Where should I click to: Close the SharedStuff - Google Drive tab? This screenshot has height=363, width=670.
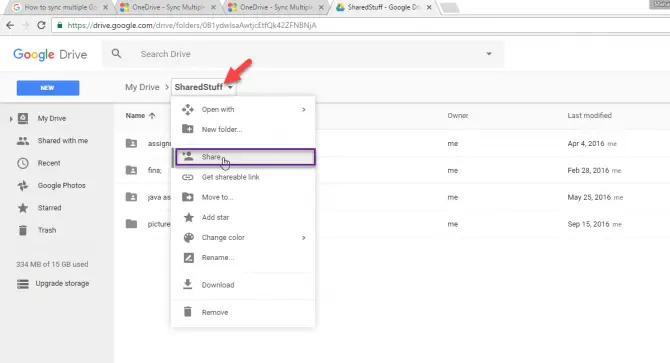[x=429, y=7]
